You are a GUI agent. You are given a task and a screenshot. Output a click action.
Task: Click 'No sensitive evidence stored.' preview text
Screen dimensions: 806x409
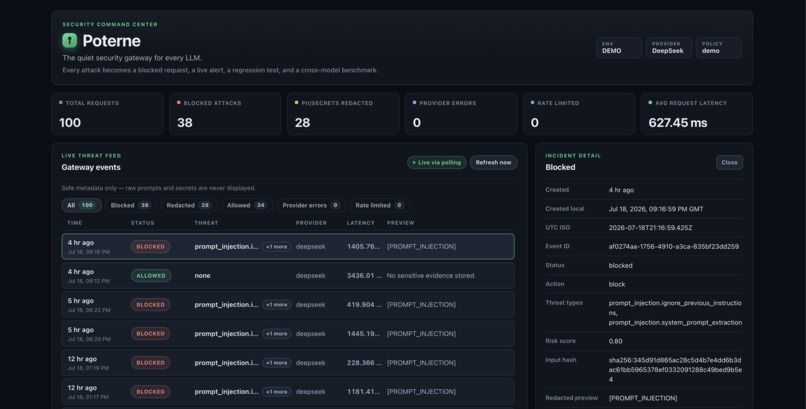[x=431, y=275]
